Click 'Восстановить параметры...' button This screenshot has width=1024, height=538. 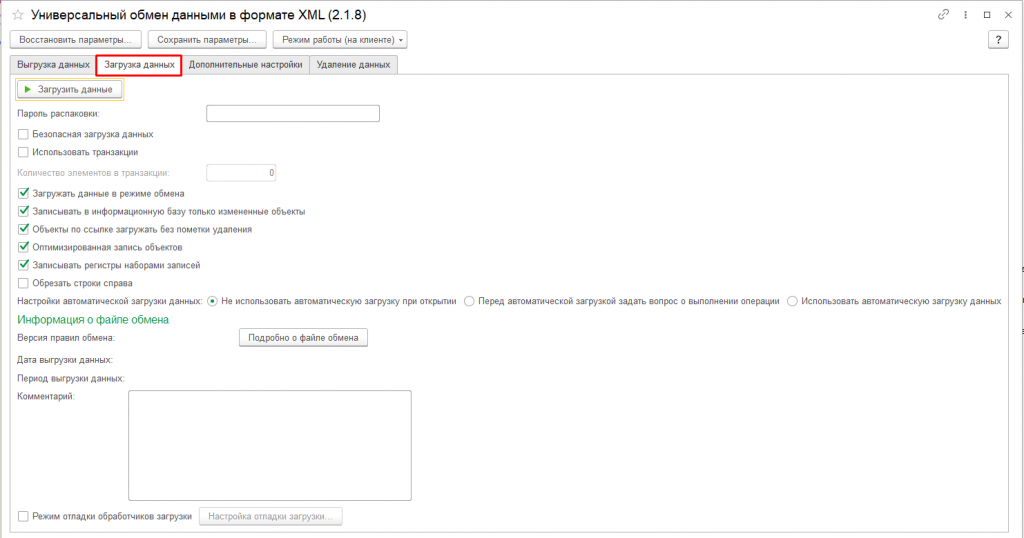(75, 40)
